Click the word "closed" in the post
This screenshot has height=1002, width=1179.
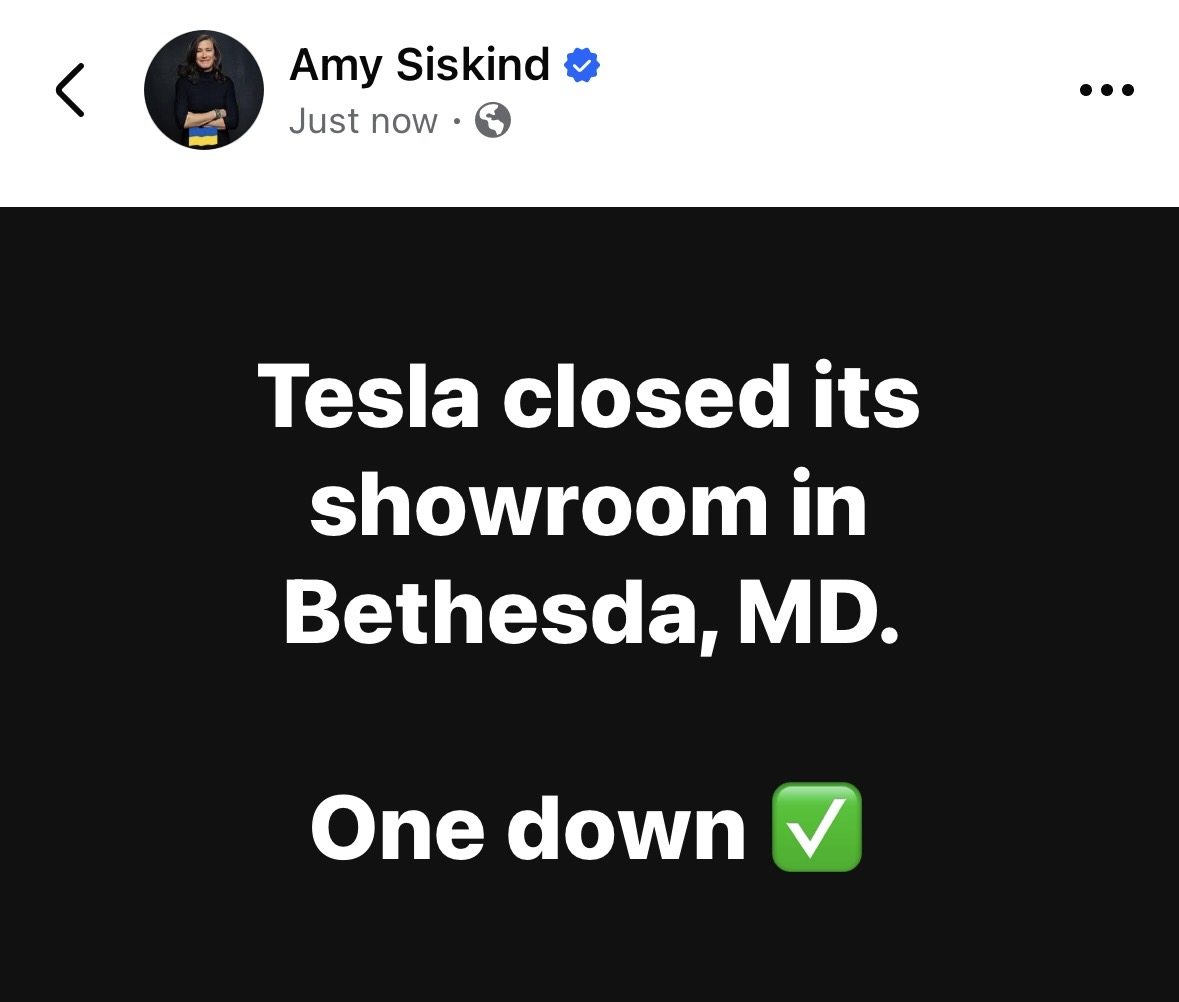[x=640, y=396]
